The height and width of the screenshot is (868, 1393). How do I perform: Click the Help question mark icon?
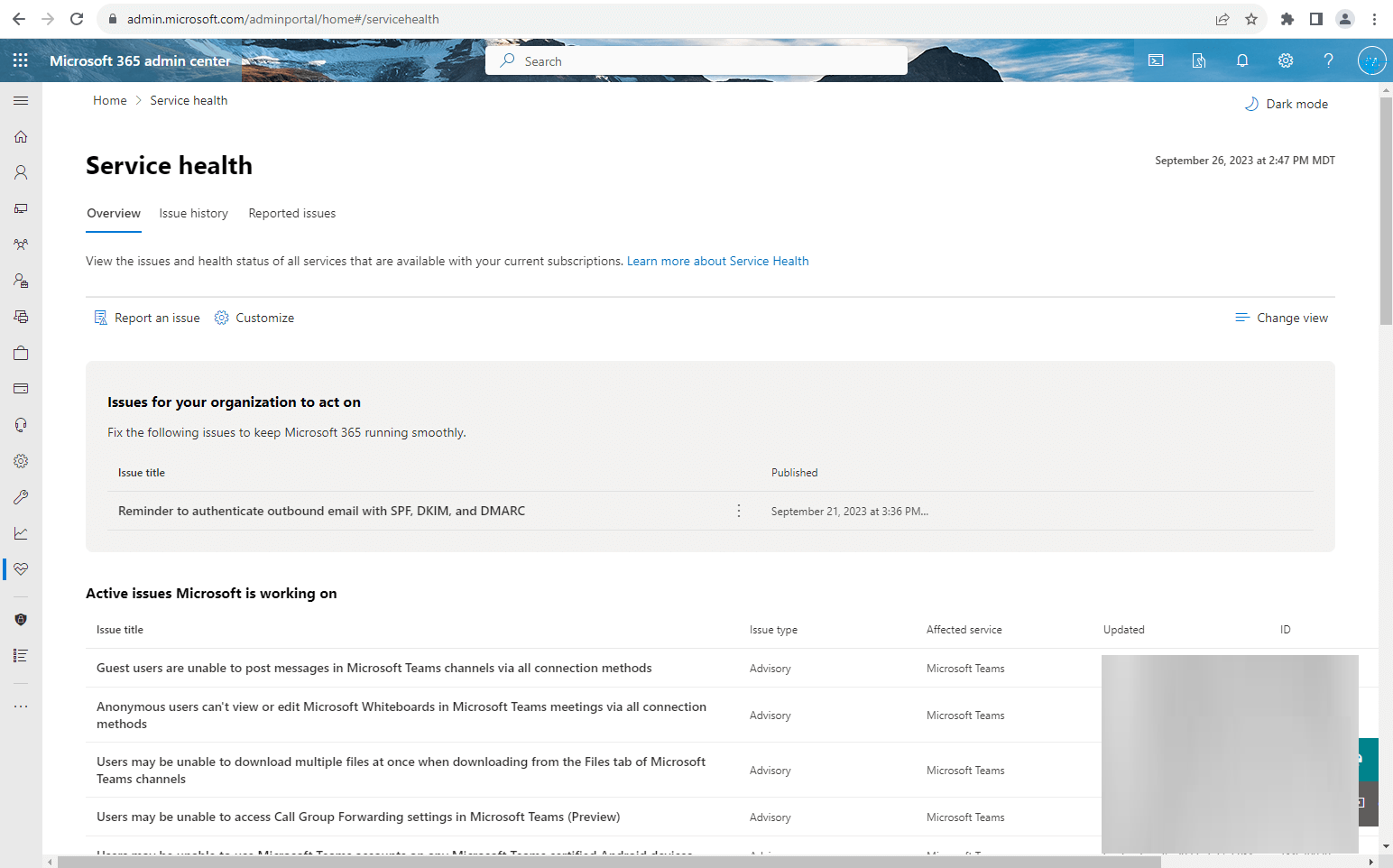tap(1328, 60)
